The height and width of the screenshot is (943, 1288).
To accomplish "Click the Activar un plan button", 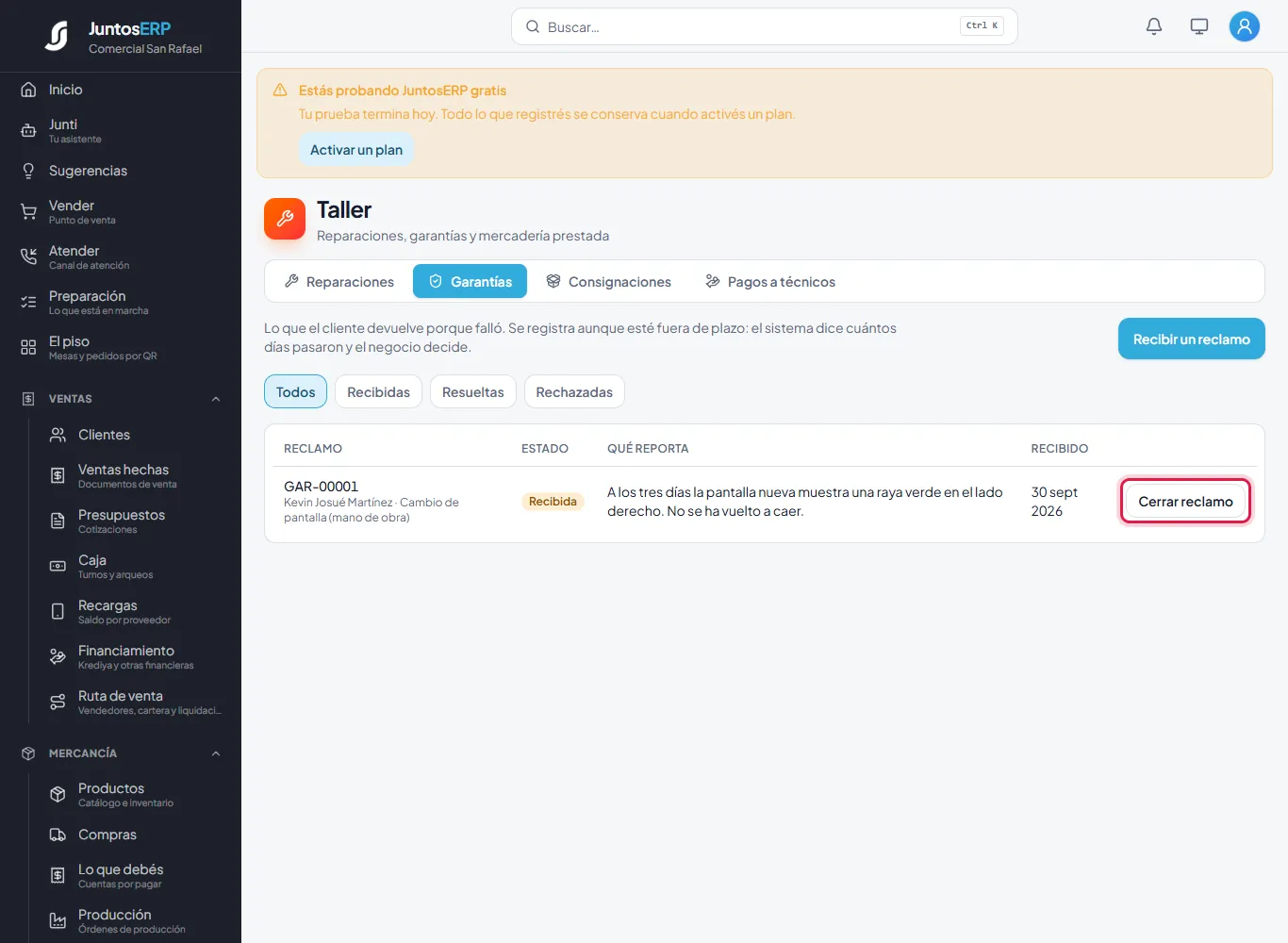I will tap(356, 150).
